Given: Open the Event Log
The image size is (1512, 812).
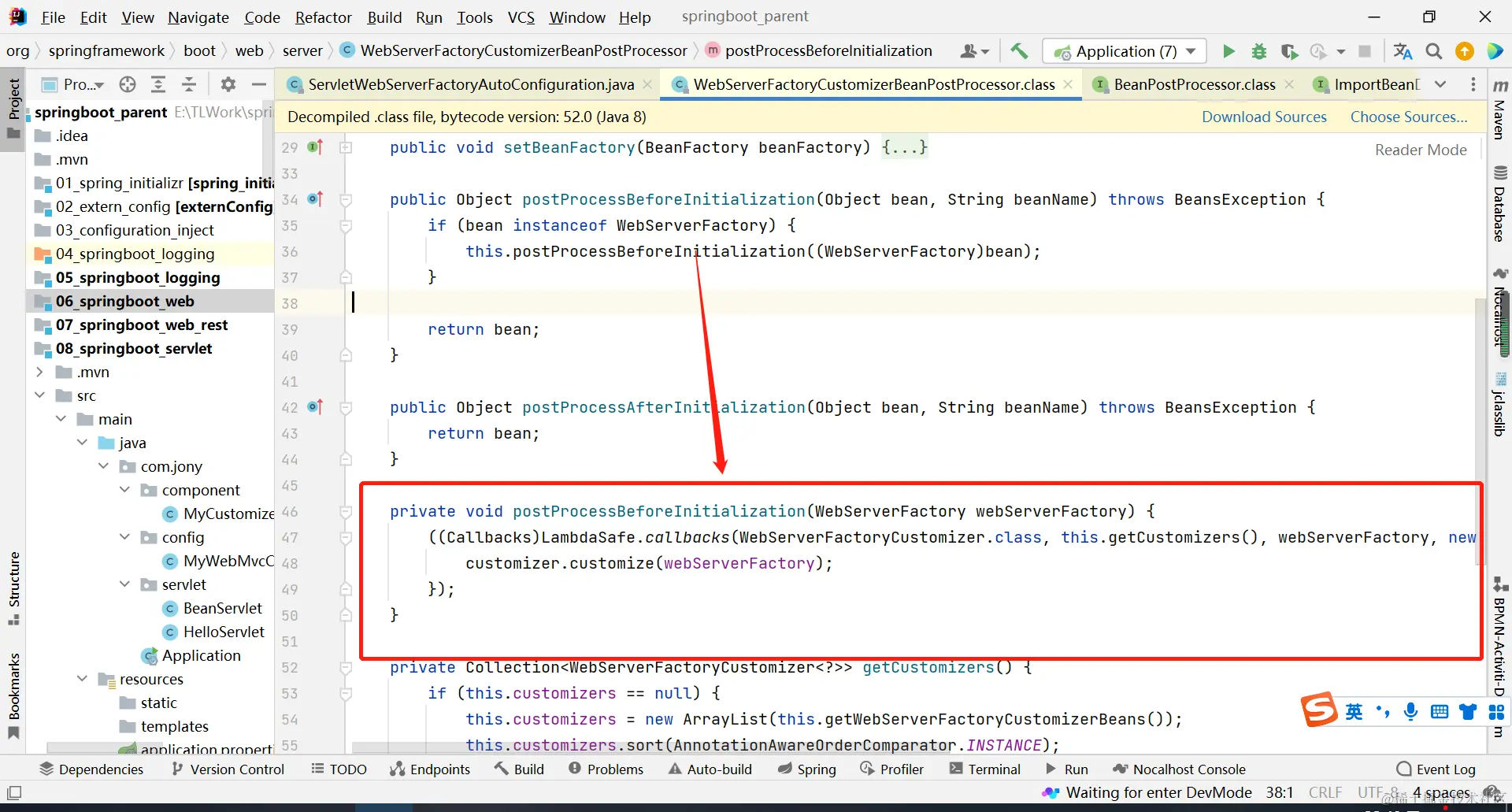Looking at the screenshot, I should coord(1436,769).
